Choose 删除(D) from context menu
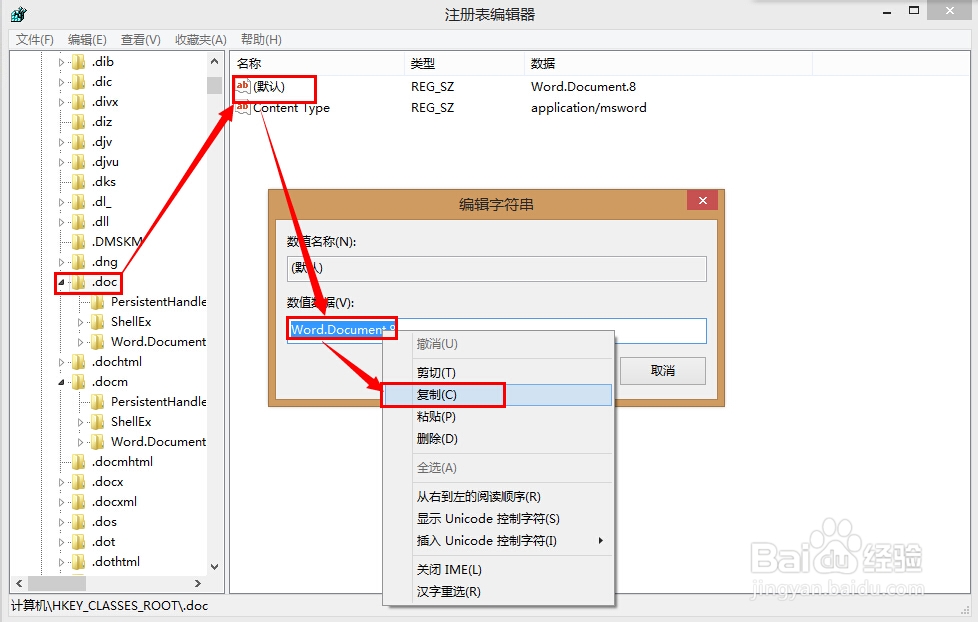This screenshot has width=978, height=622. (x=497, y=439)
